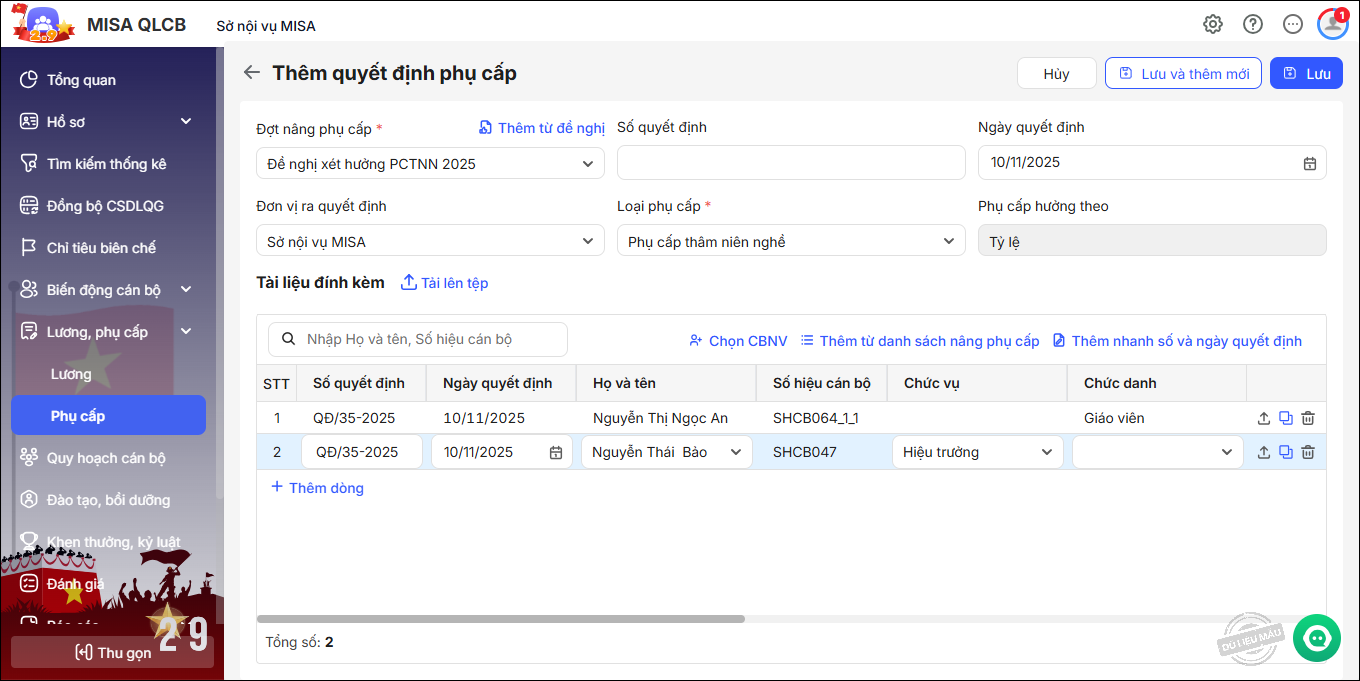
Task: Upload attachment for row 1
Action: point(1263,419)
